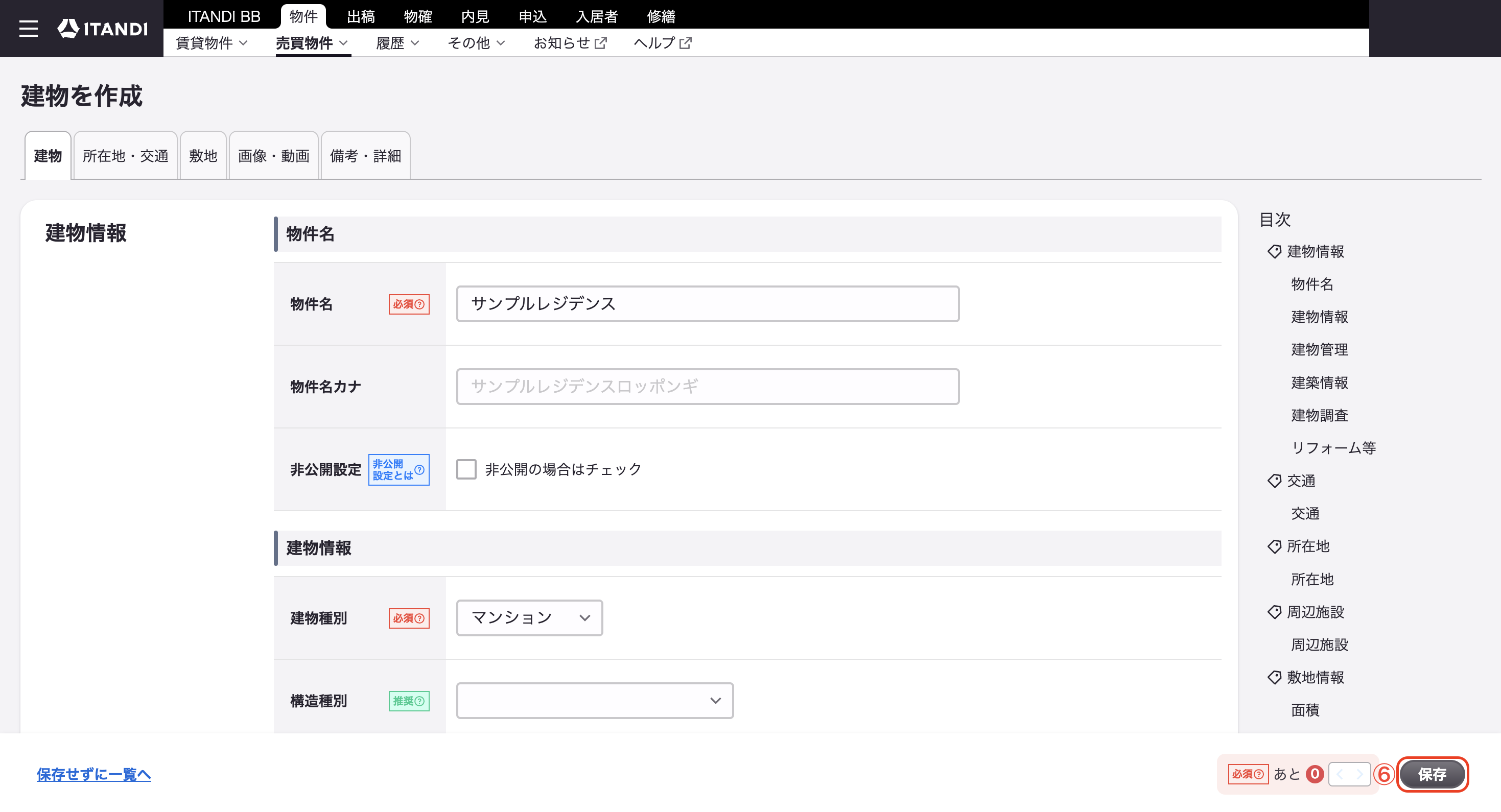Screen dimensions: 1501x812
Task: Open the 建物種別 マンション dropdown
Action: 529,618
